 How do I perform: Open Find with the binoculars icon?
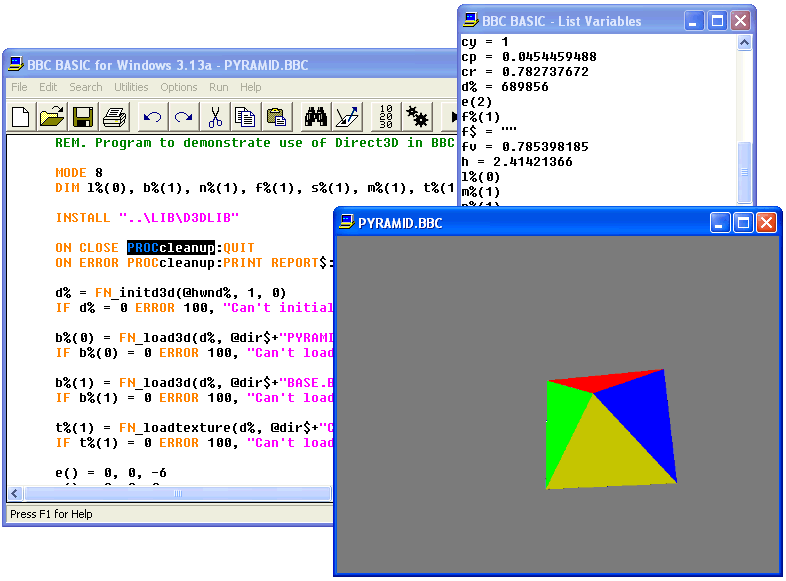pyautogui.click(x=316, y=117)
